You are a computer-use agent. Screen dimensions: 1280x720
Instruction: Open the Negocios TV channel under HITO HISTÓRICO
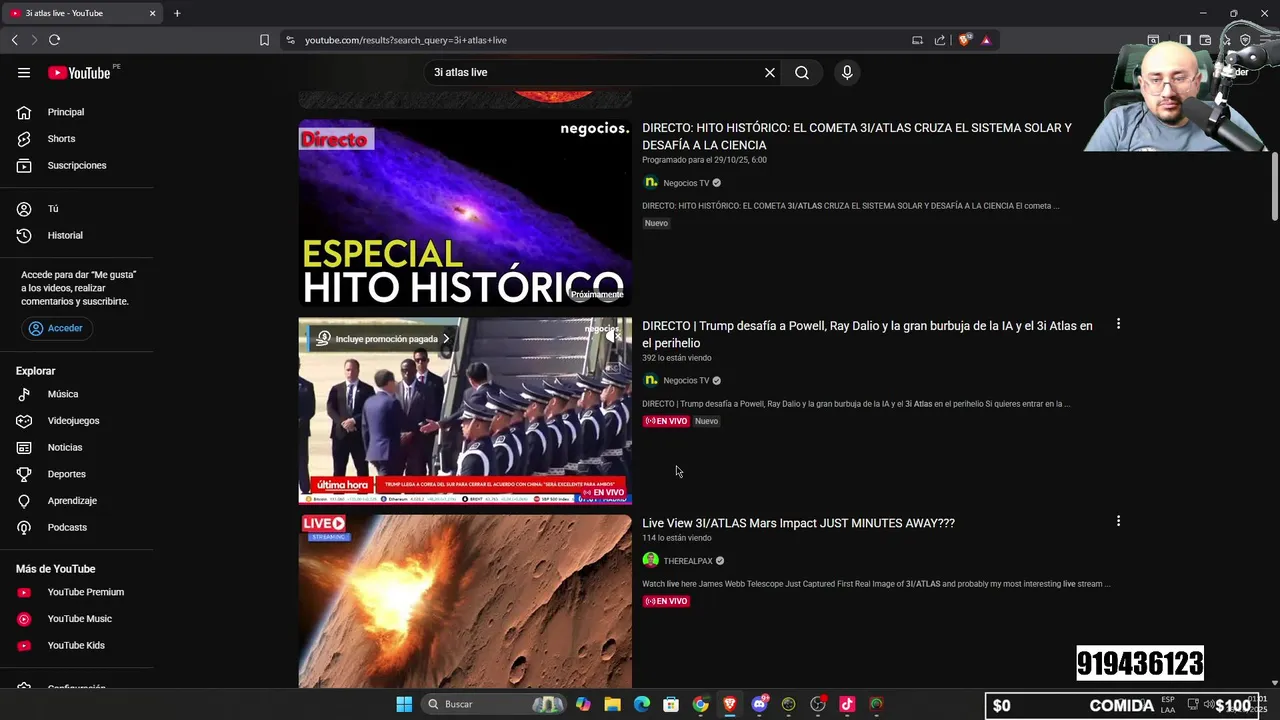(x=686, y=183)
